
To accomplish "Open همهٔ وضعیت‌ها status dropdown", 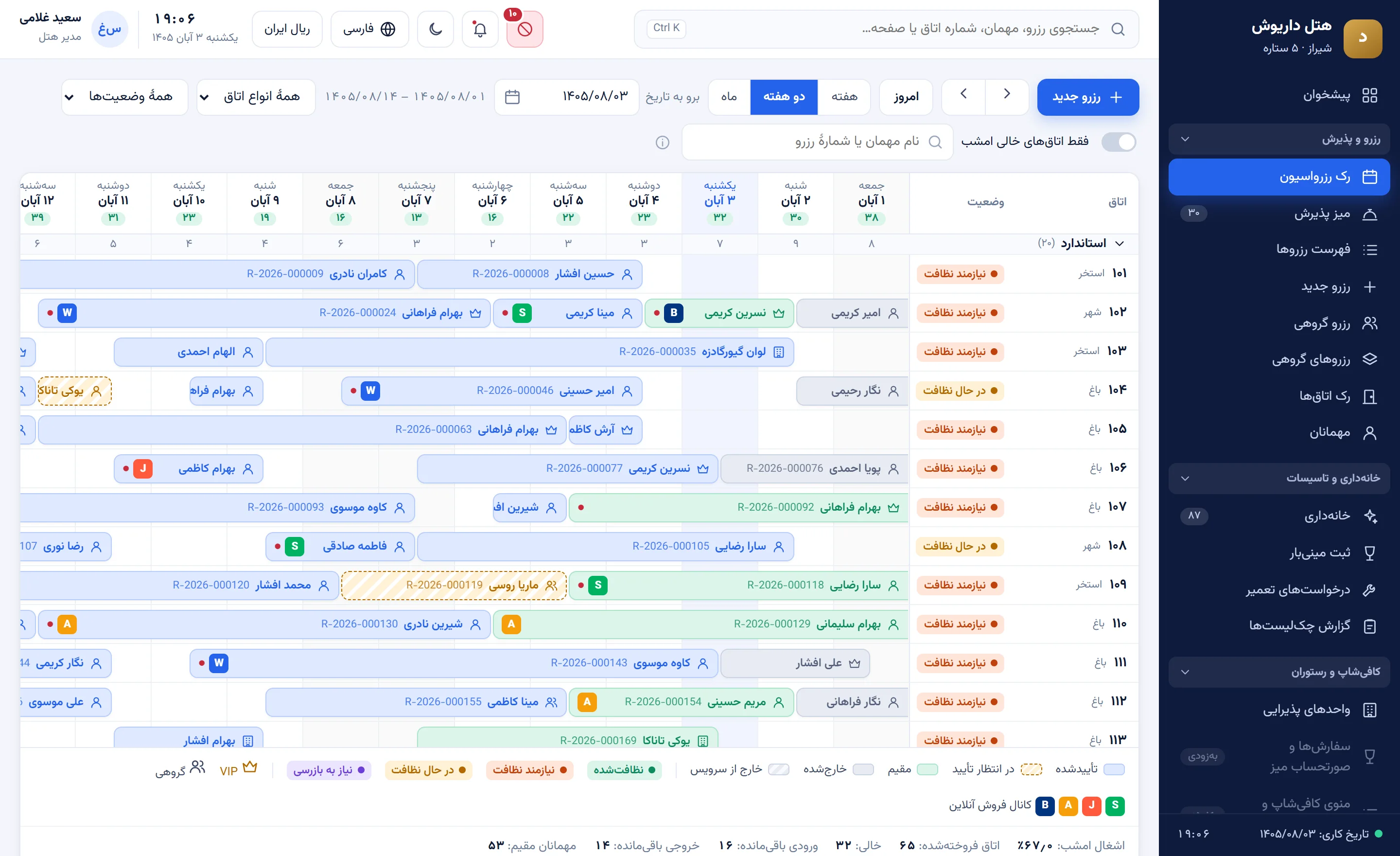I will [x=124, y=97].
